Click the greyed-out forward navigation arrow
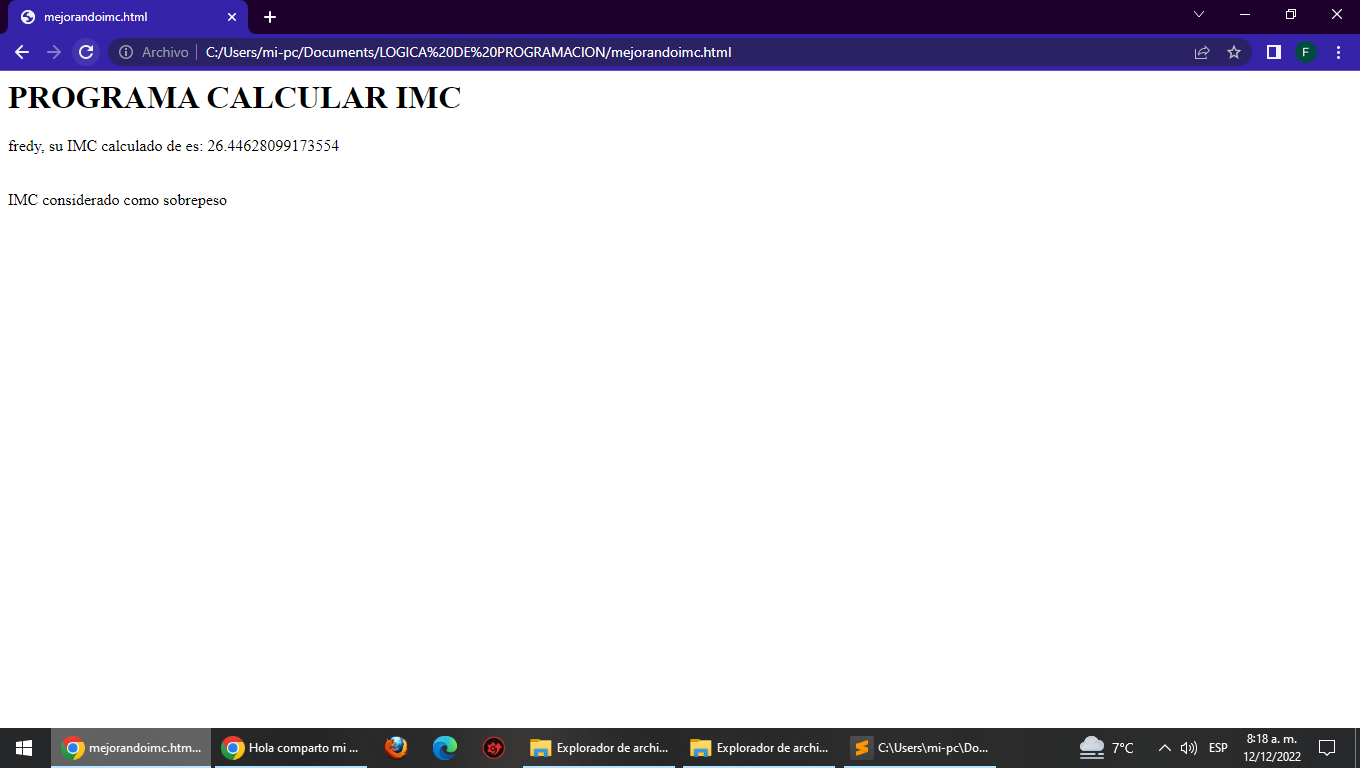 tap(54, 52)
